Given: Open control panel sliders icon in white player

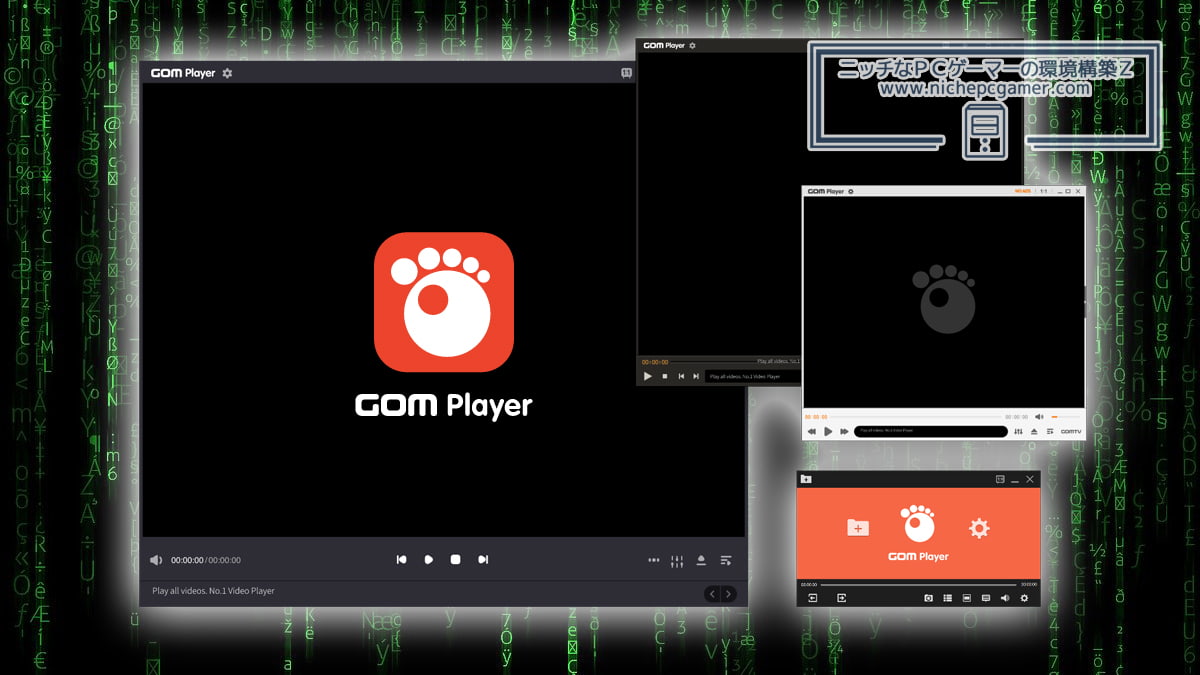Looking at the screenshot, I should 1019,432.
